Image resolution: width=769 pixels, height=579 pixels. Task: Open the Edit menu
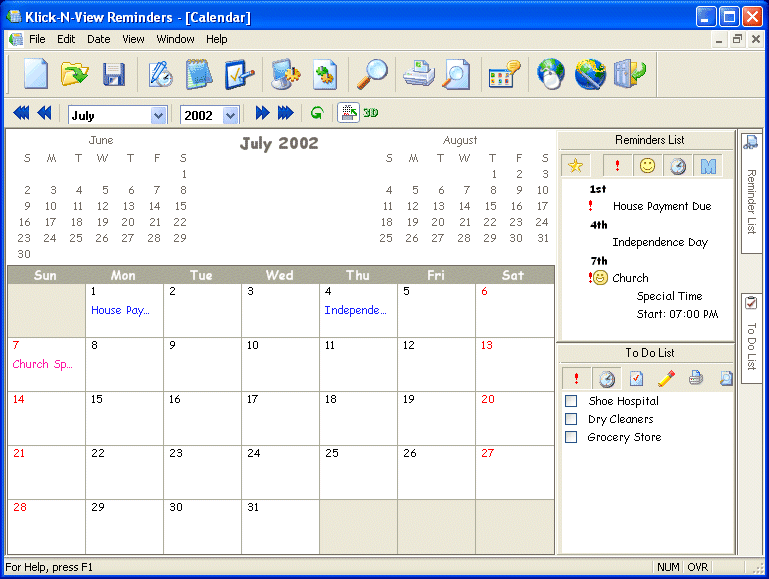pyautogui.click(x=66, y=39)
